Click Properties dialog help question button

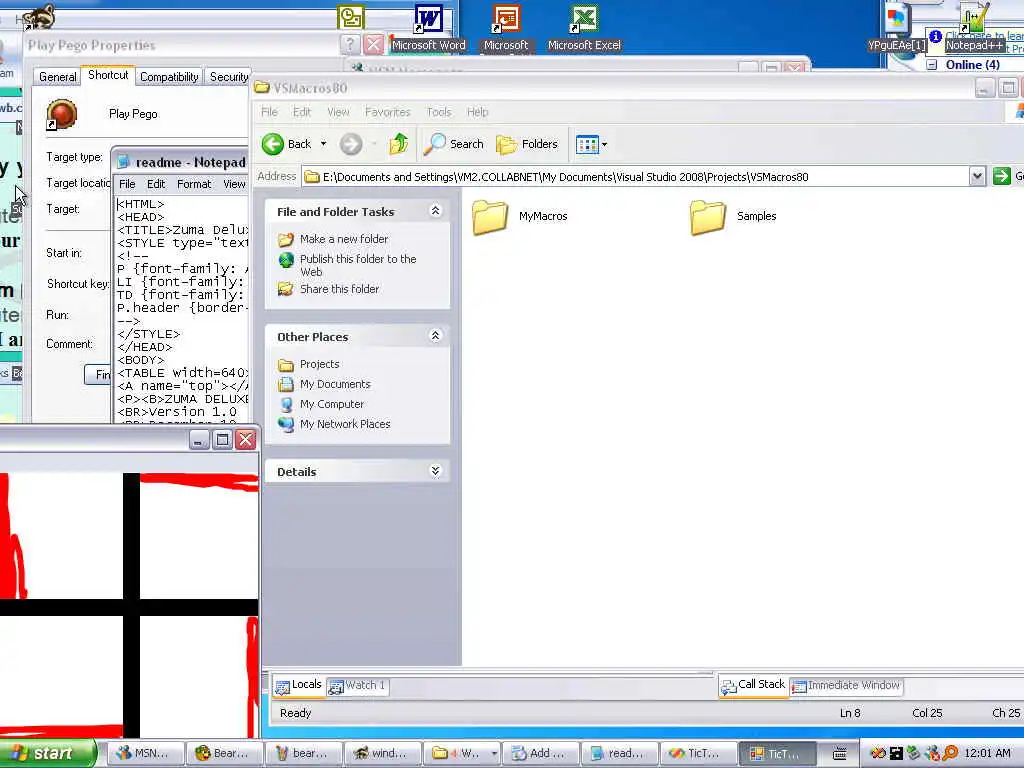(x=350, y=44)
